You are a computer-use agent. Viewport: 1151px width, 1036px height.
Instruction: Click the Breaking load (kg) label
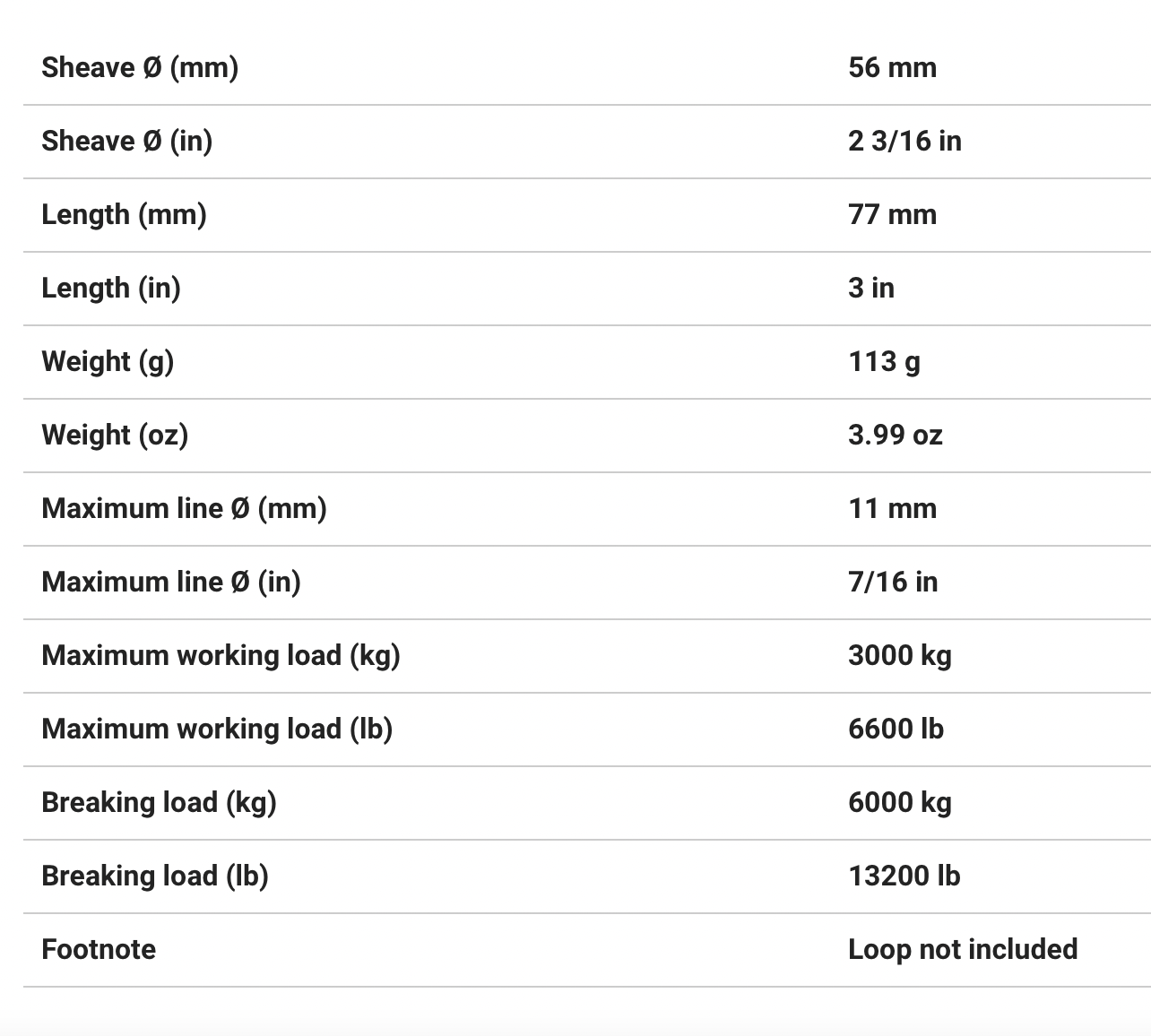pyautogui.click(x=159, y=802)
